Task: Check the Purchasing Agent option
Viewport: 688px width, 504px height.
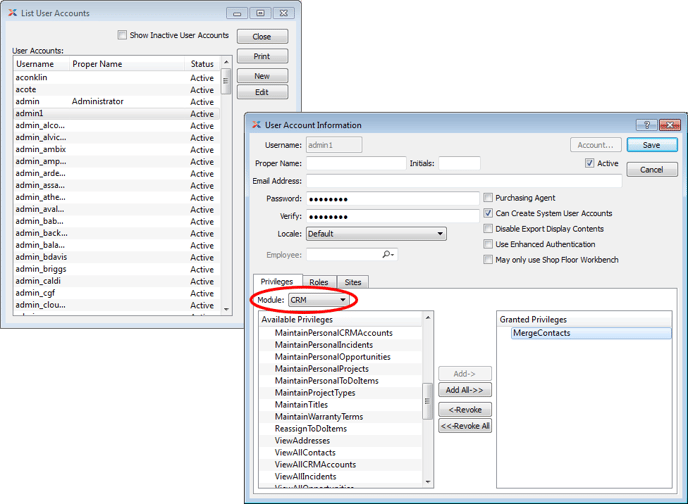Action: pyautogui.click(x=488, y=198)
